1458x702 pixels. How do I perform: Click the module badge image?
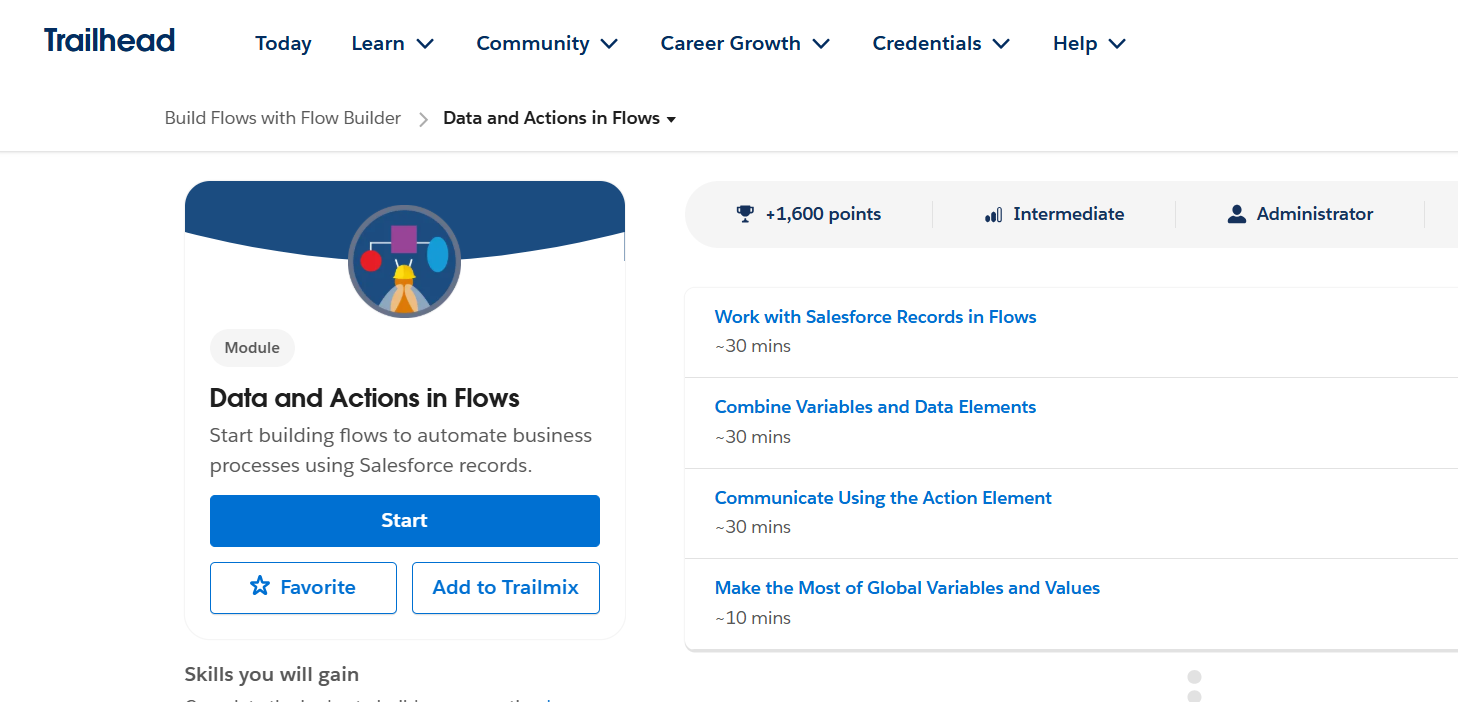[404, 262]
